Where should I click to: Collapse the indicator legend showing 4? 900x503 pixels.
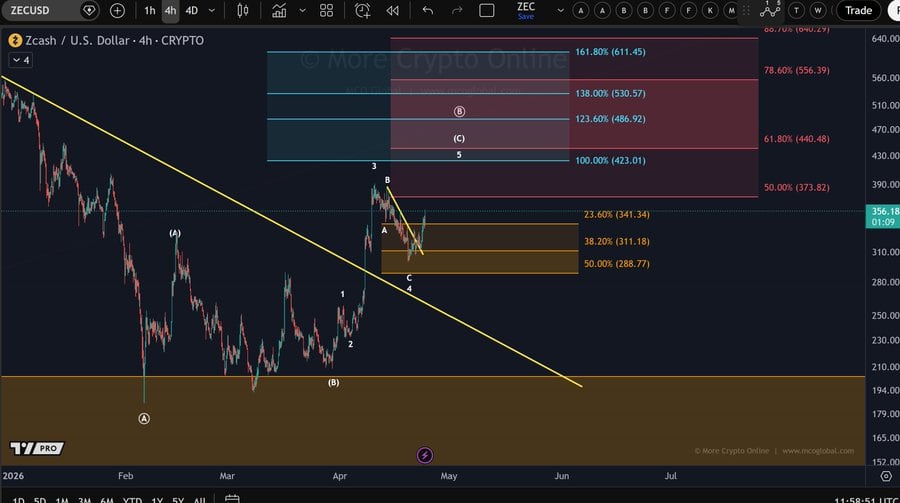coord(21,60)
